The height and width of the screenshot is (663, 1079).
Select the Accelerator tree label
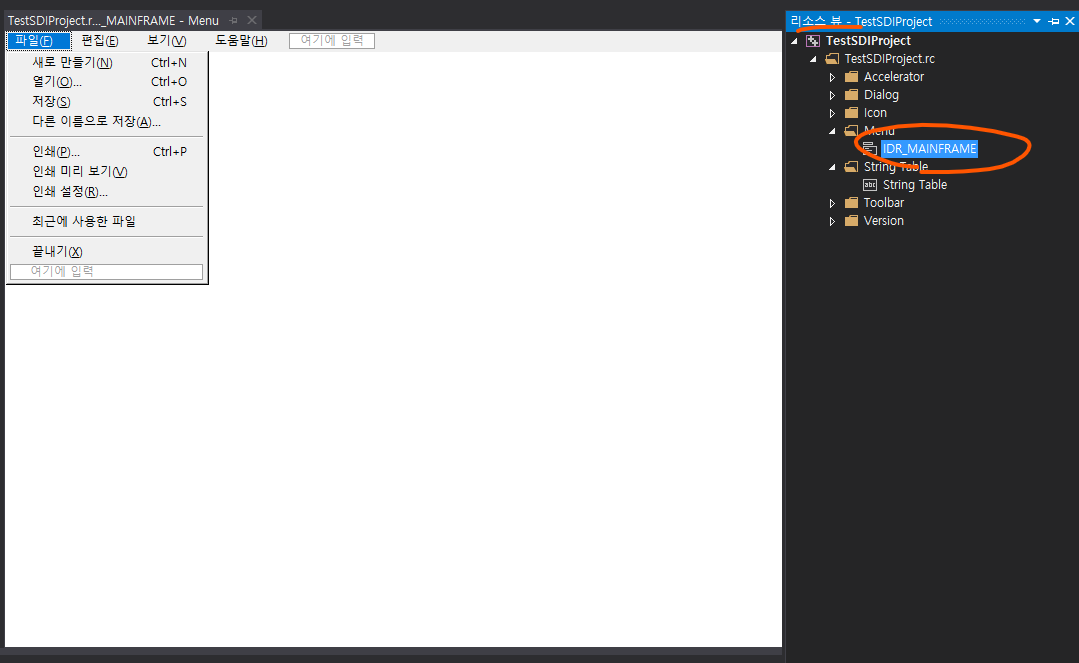click(x=894, y=76)
